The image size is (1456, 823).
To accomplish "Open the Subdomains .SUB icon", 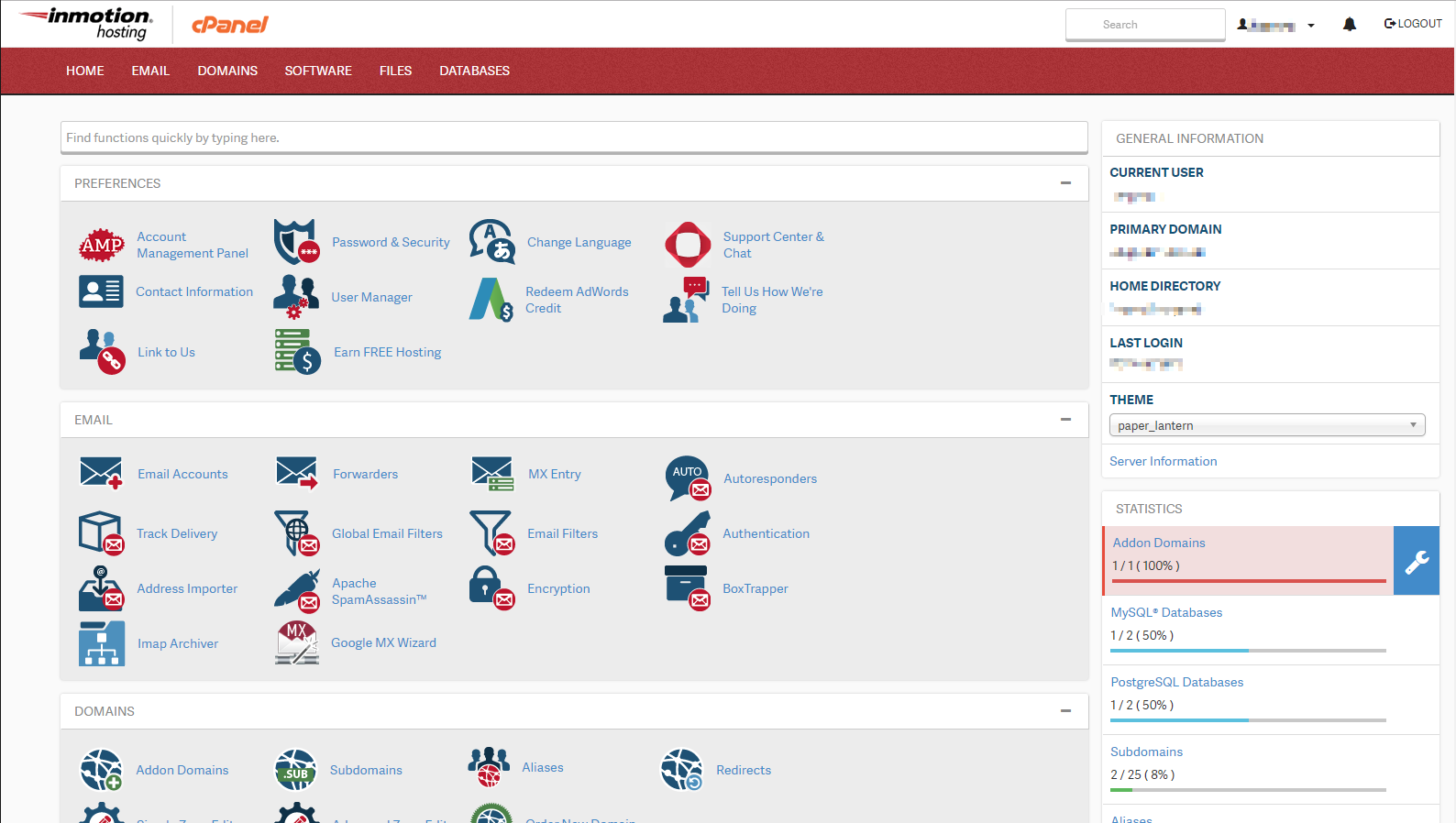I will tap(295, 770).
